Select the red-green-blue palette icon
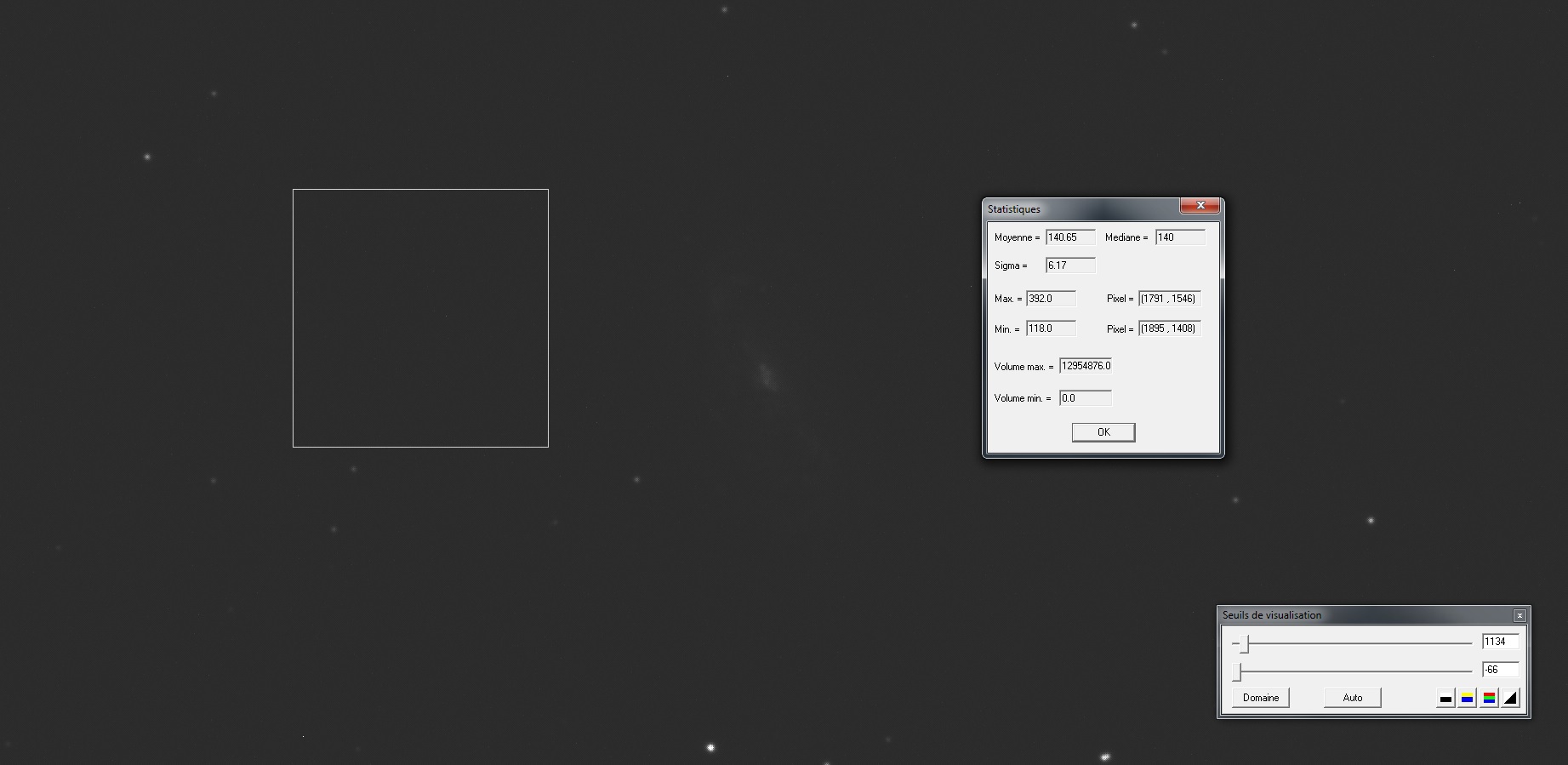 (1489, 699)
